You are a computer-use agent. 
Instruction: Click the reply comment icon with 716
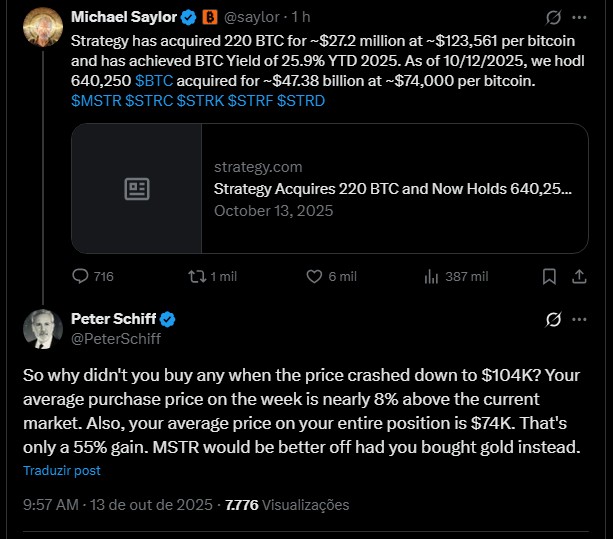[x=82, y=277]
